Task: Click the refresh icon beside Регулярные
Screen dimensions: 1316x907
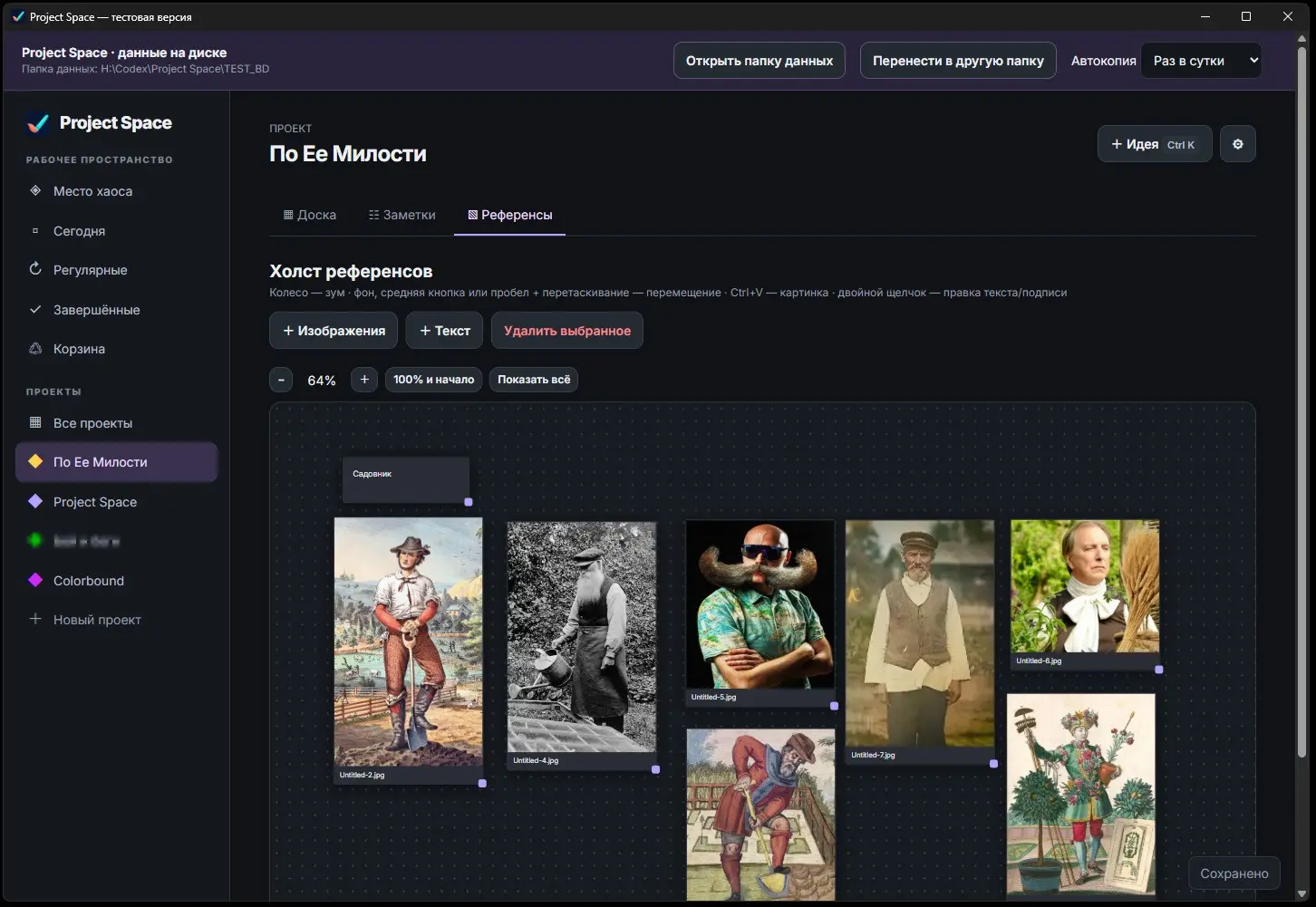Action: [35, 269]
